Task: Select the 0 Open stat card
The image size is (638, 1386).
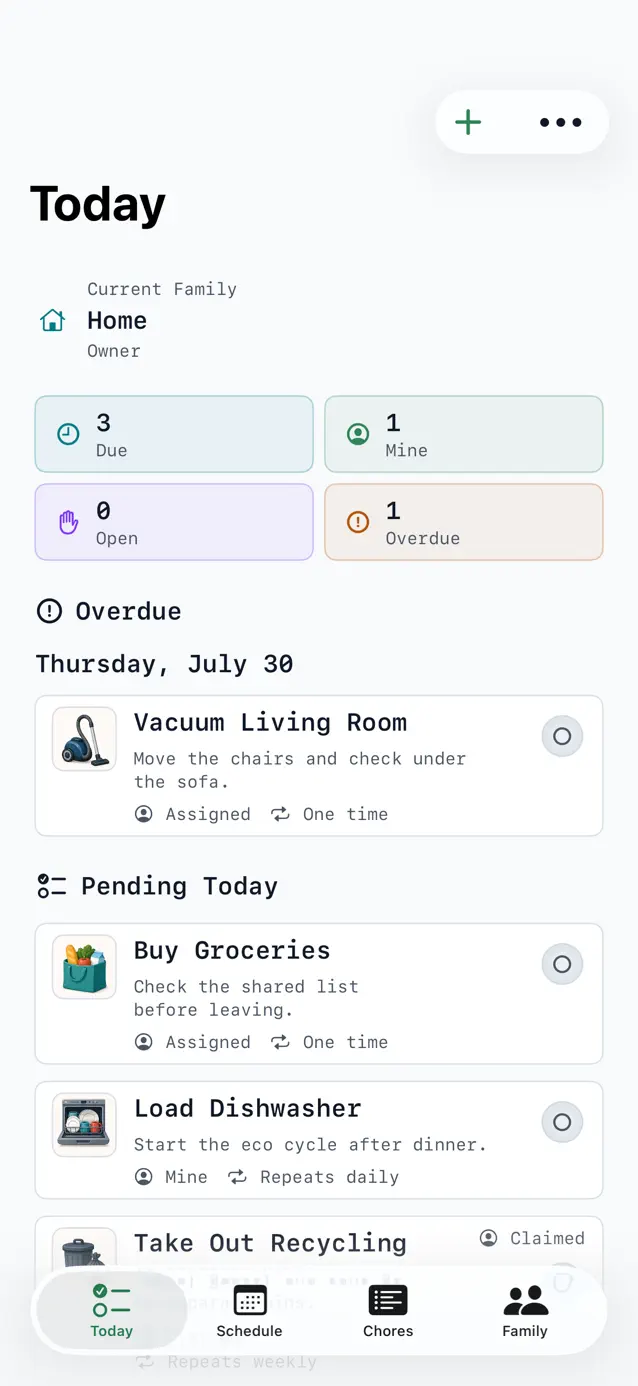Action: pyautogui.click(x=174, y=522)
